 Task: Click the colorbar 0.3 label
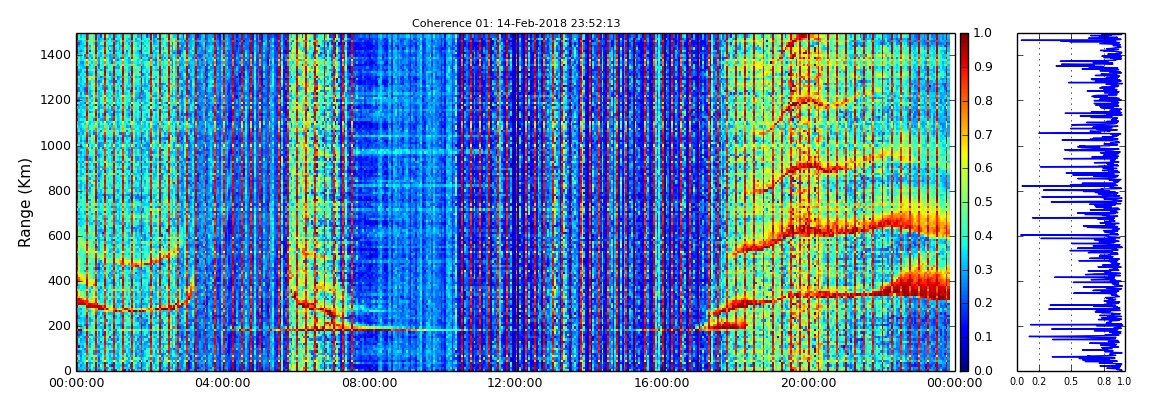983,269
